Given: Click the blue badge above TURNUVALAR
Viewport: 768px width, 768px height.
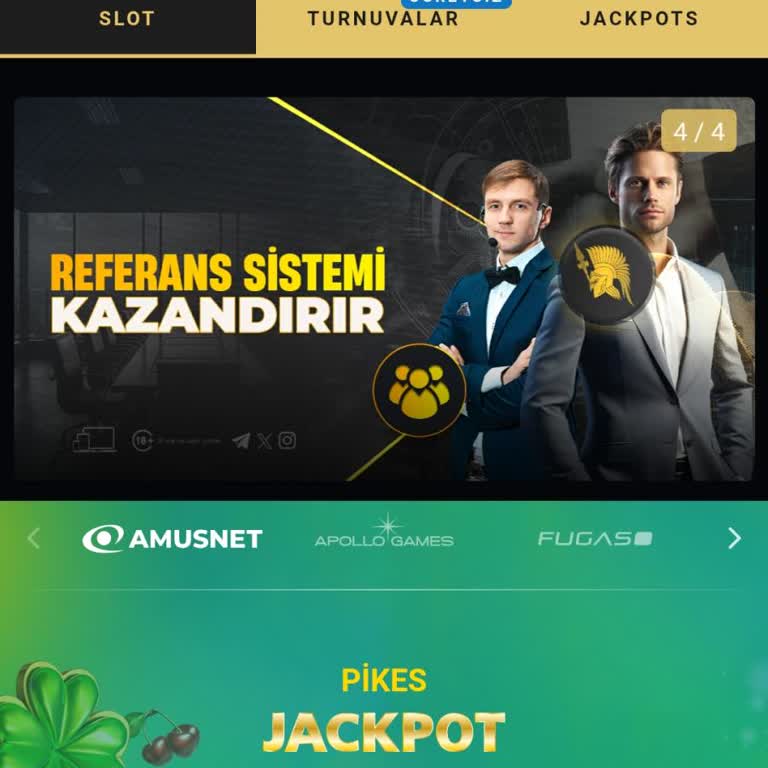Looking at the screenshot, I should pyautogui.click(x=456, y=3).
